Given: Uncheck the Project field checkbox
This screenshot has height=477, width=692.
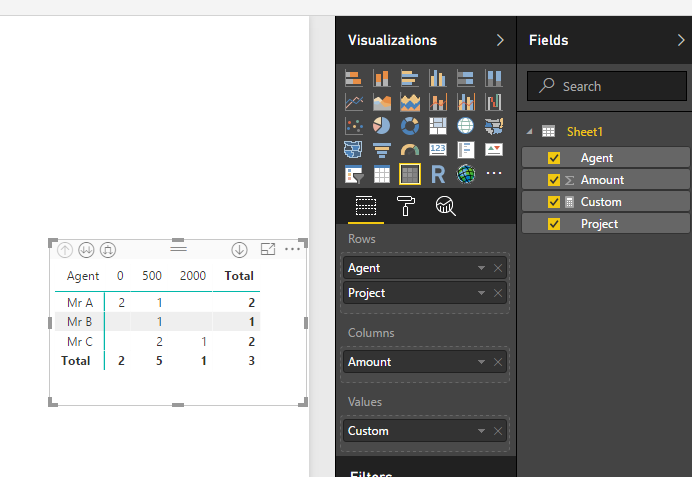Looking at the screenshot, I should click(554, 224).
